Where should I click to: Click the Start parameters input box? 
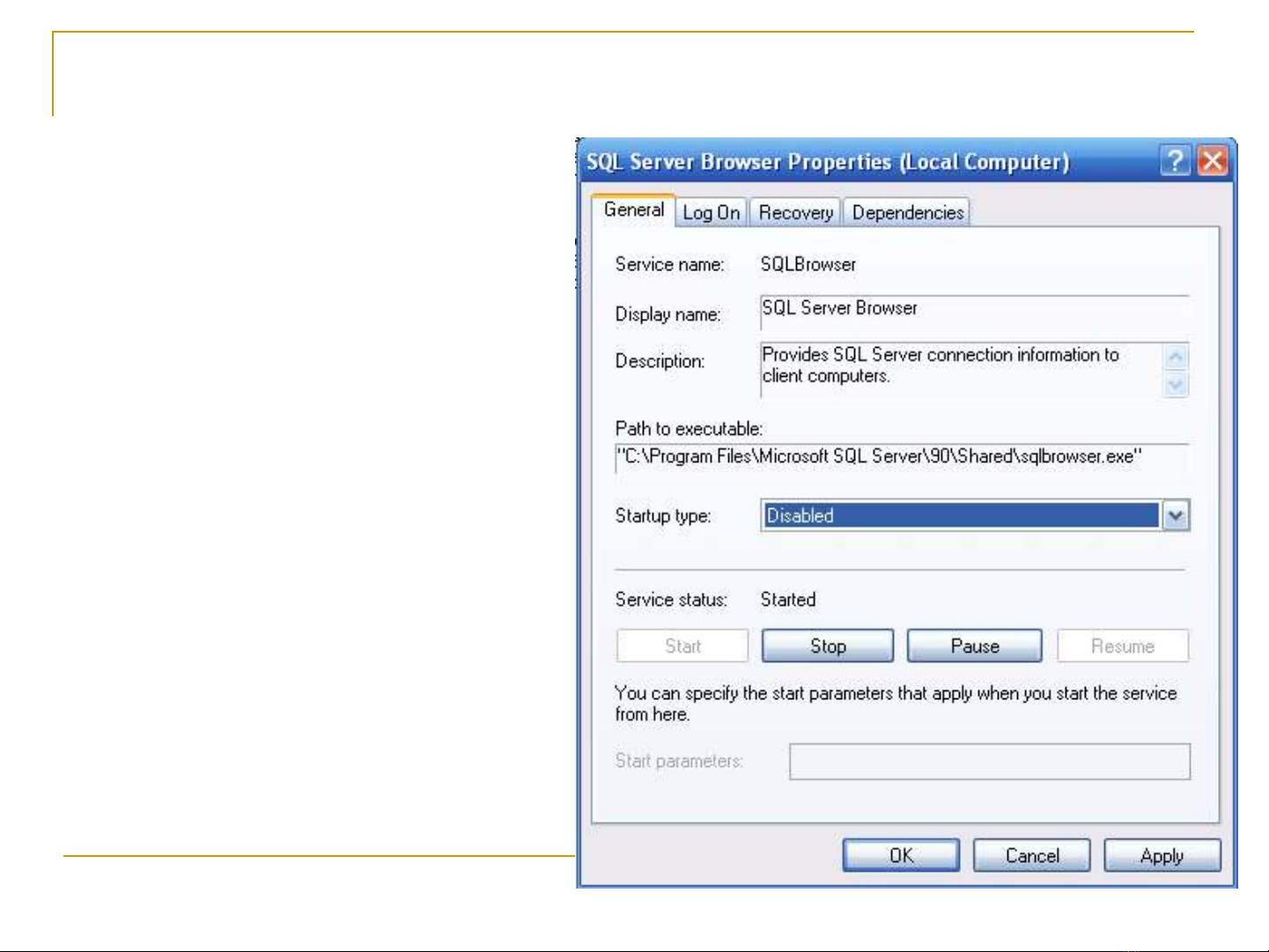[989, 762]
